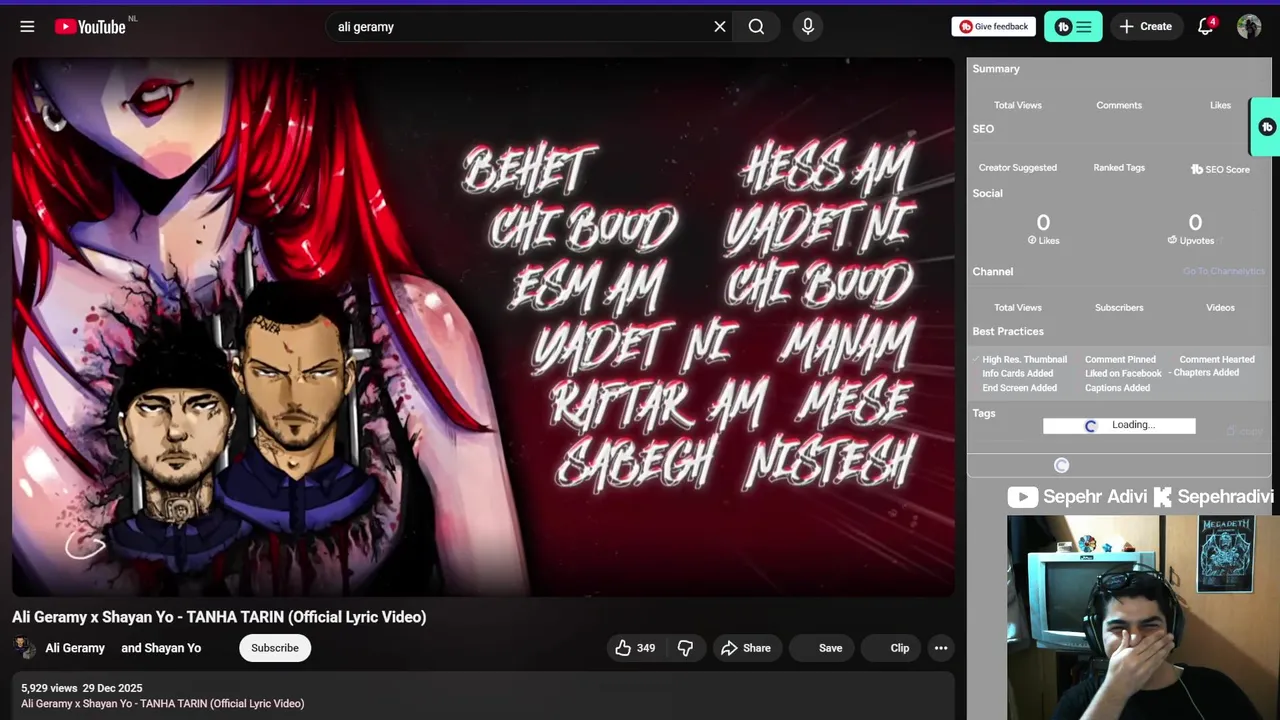The image size is (1280, 720).
Task: Click the description line below the view count
Action: 163,704
